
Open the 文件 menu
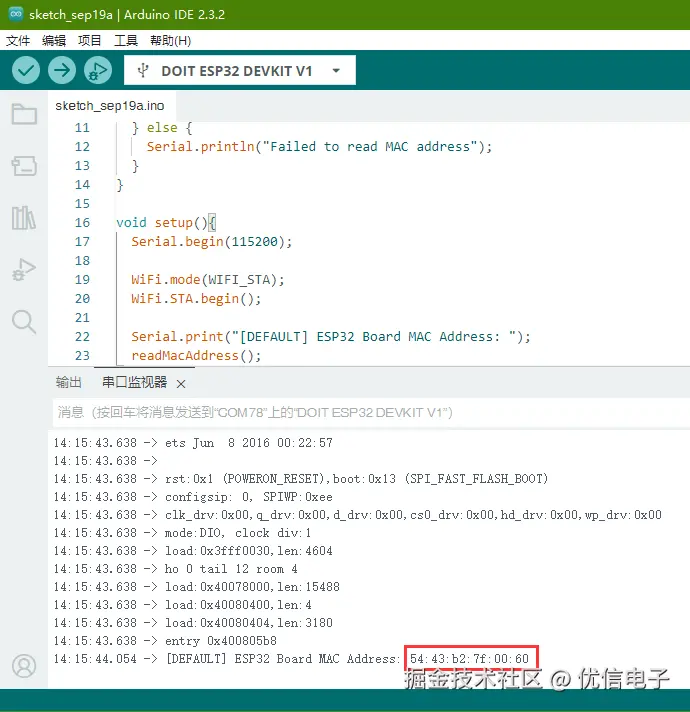coord(18,40)
